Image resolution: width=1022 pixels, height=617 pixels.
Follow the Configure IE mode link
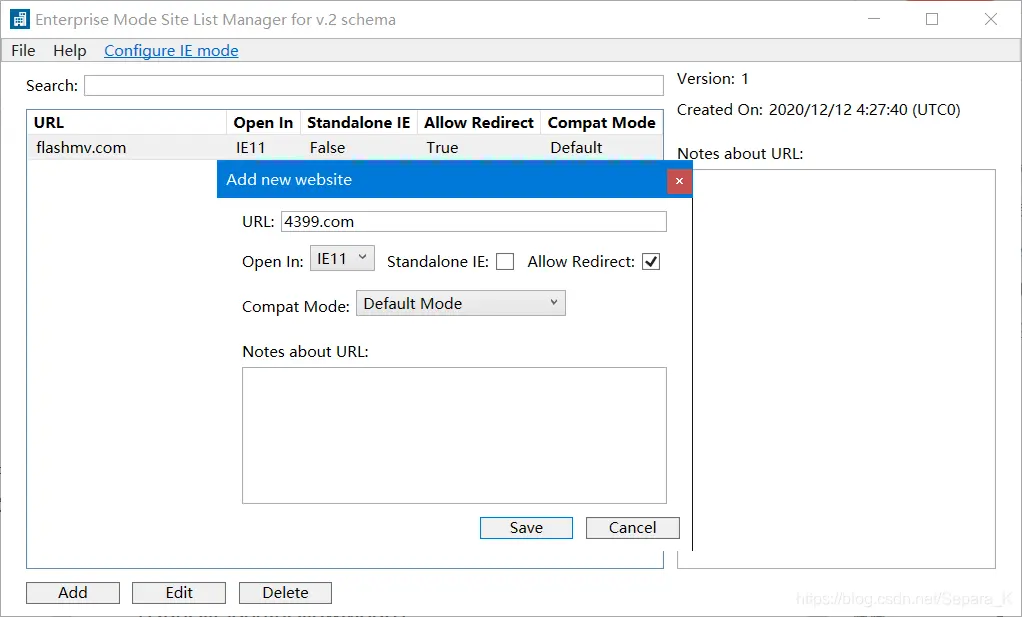tap(171, 51)
